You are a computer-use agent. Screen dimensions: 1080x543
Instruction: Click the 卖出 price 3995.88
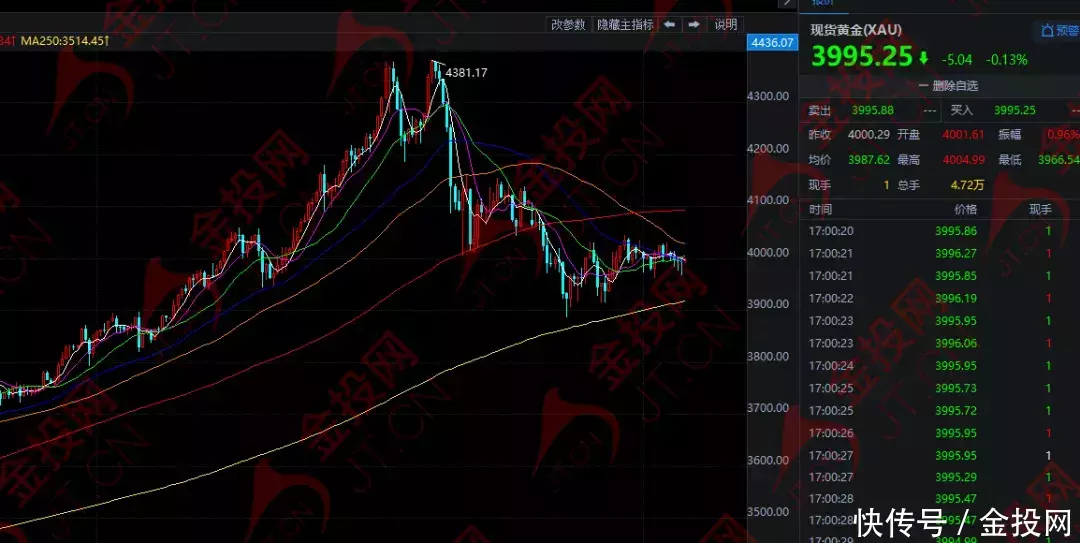tap(872, 111)
